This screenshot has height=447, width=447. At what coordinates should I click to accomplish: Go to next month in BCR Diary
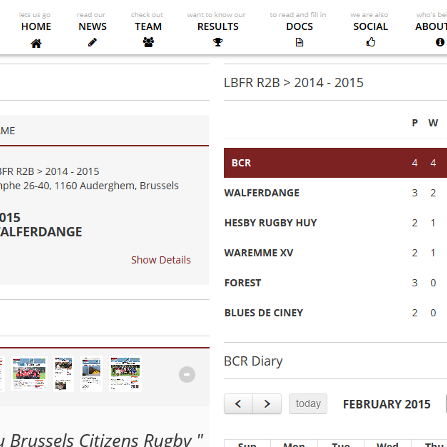(x=267, y=404)
